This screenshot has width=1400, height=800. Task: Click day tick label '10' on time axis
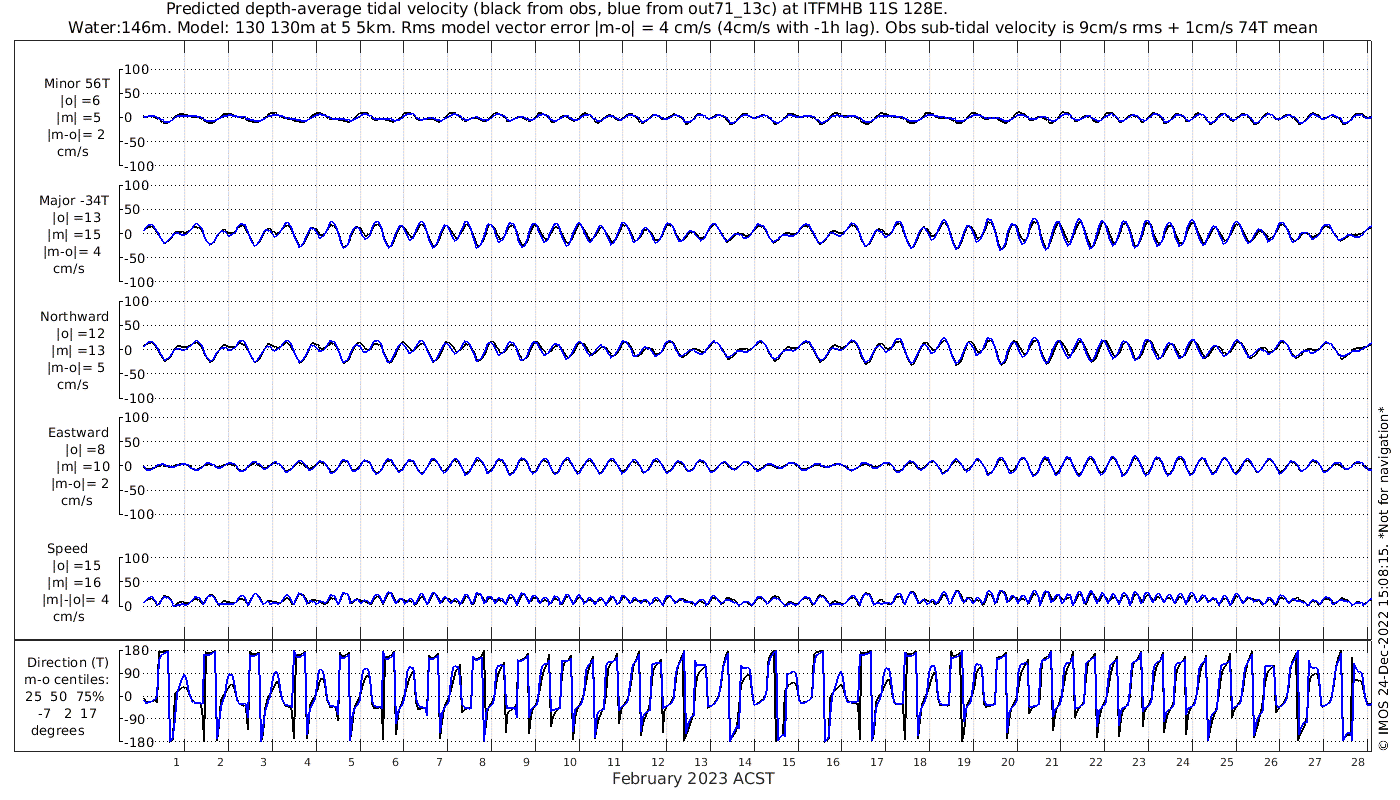click(x=570, y=762)
